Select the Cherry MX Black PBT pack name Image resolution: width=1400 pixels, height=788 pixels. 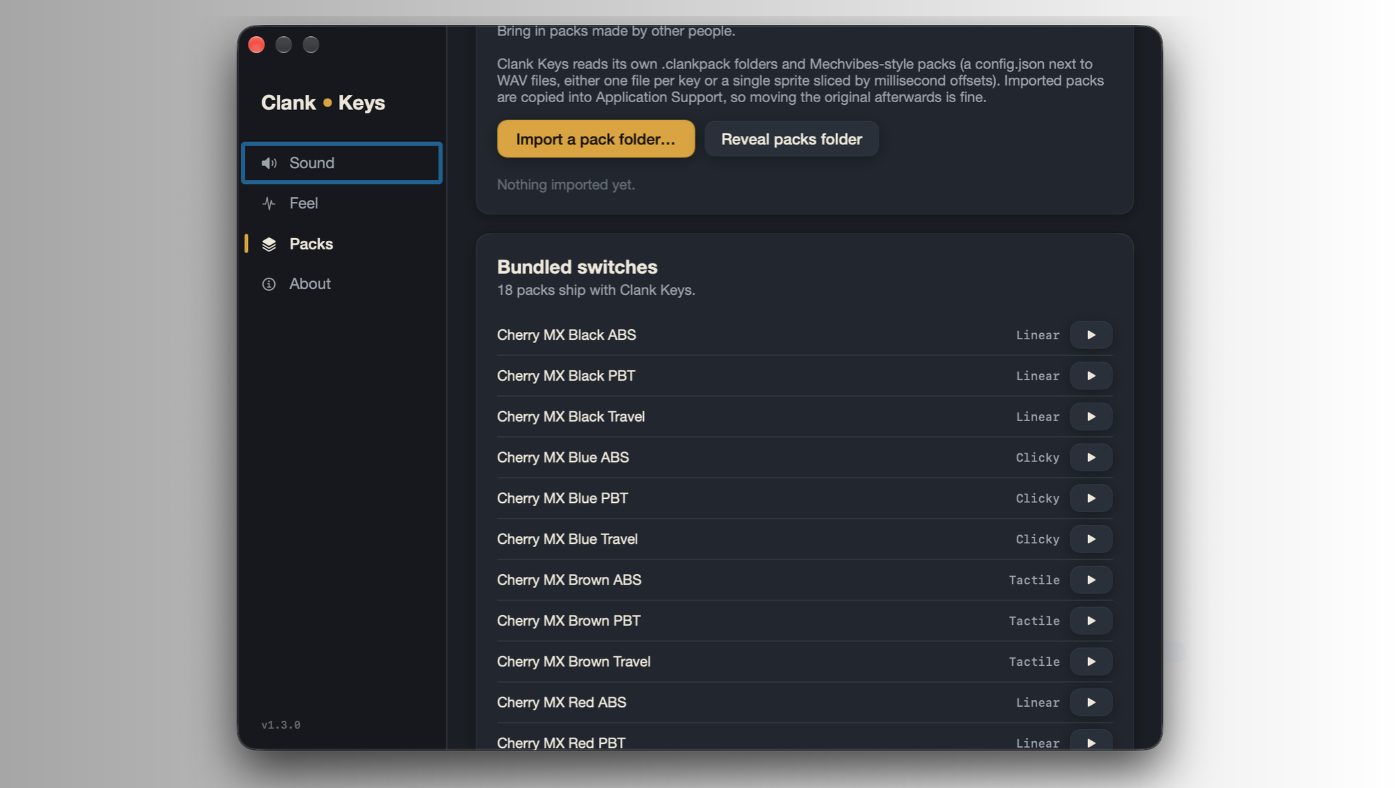[566, 376]
